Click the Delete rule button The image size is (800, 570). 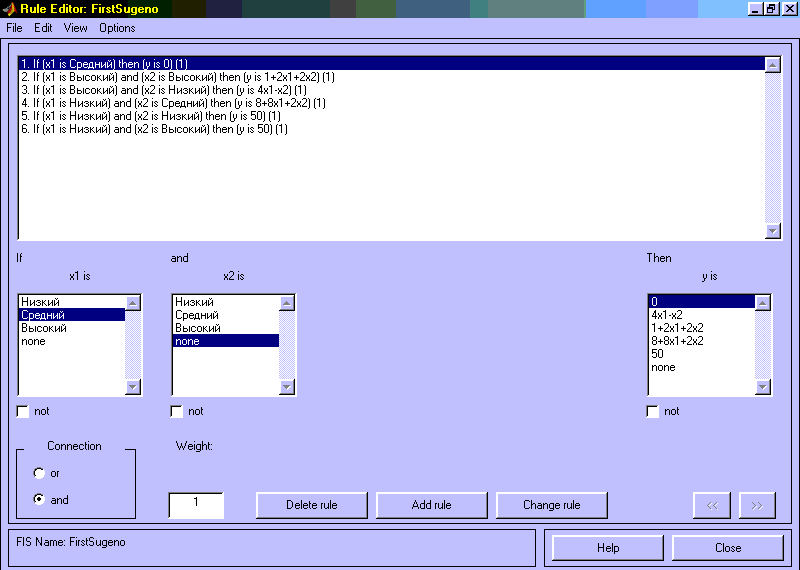(x=311, y=505)
